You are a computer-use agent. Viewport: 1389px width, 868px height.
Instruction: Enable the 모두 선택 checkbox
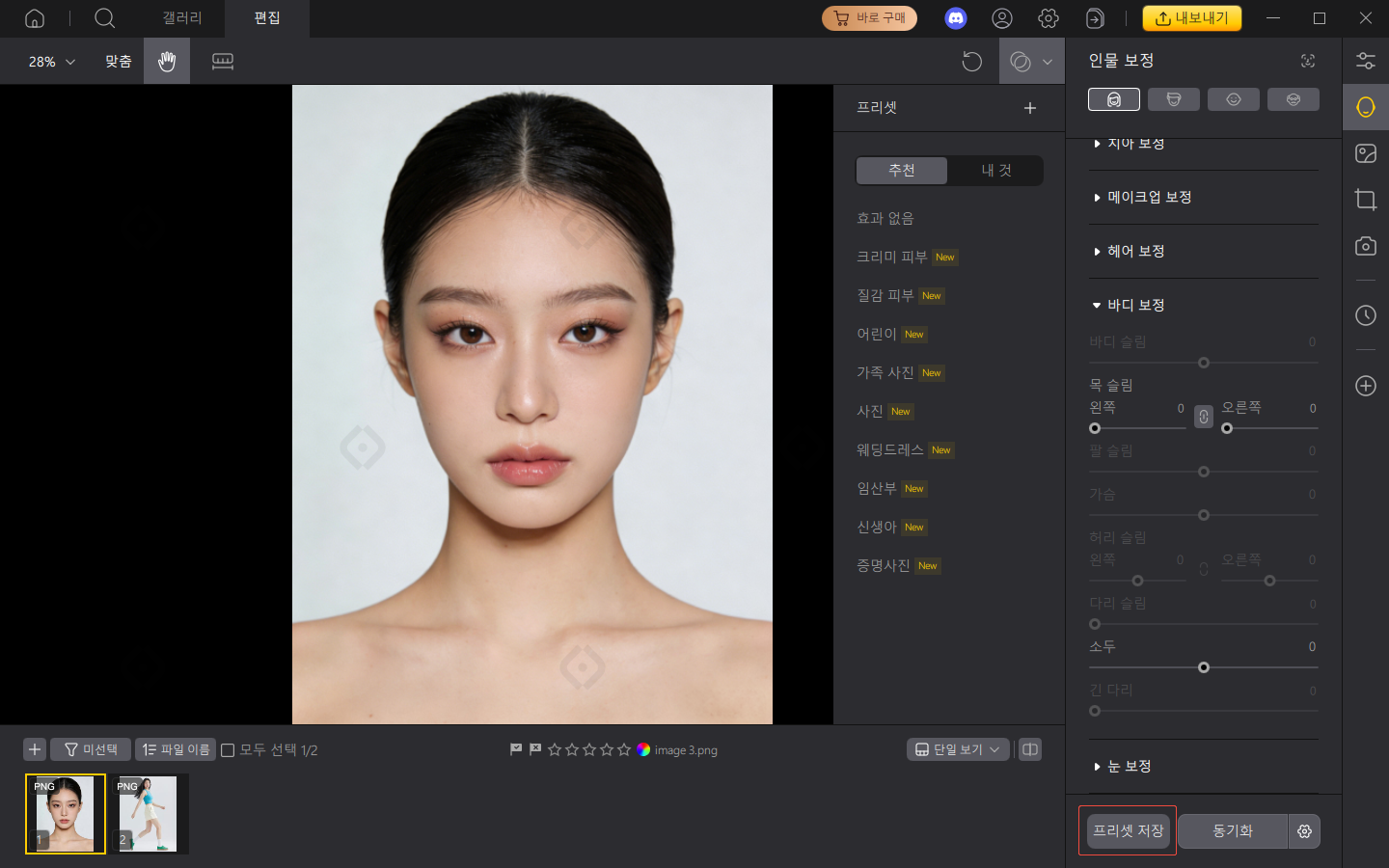[228, 749]
